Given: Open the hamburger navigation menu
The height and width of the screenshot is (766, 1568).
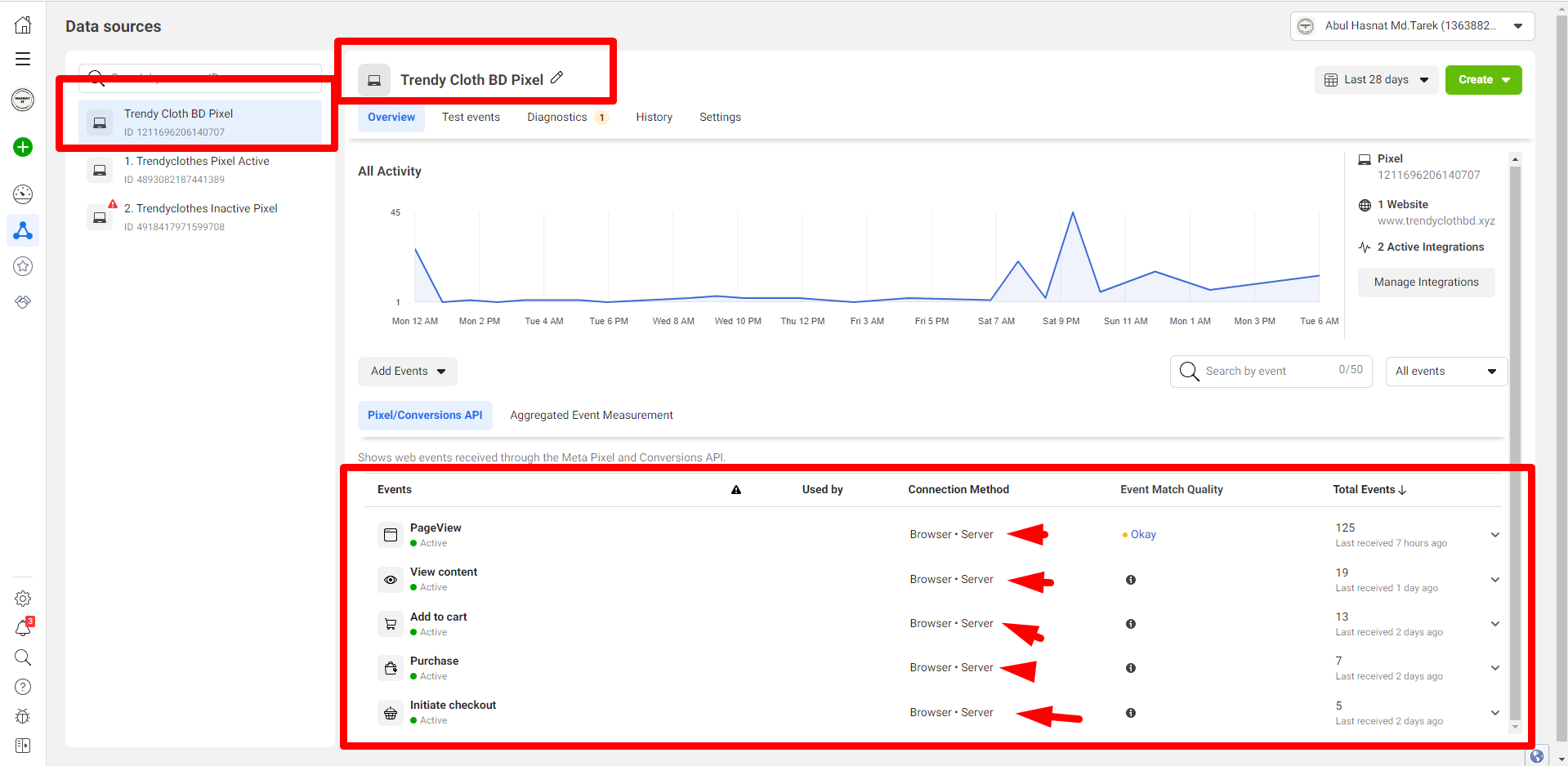Looking at the screenshot, I should coord(22,58).
